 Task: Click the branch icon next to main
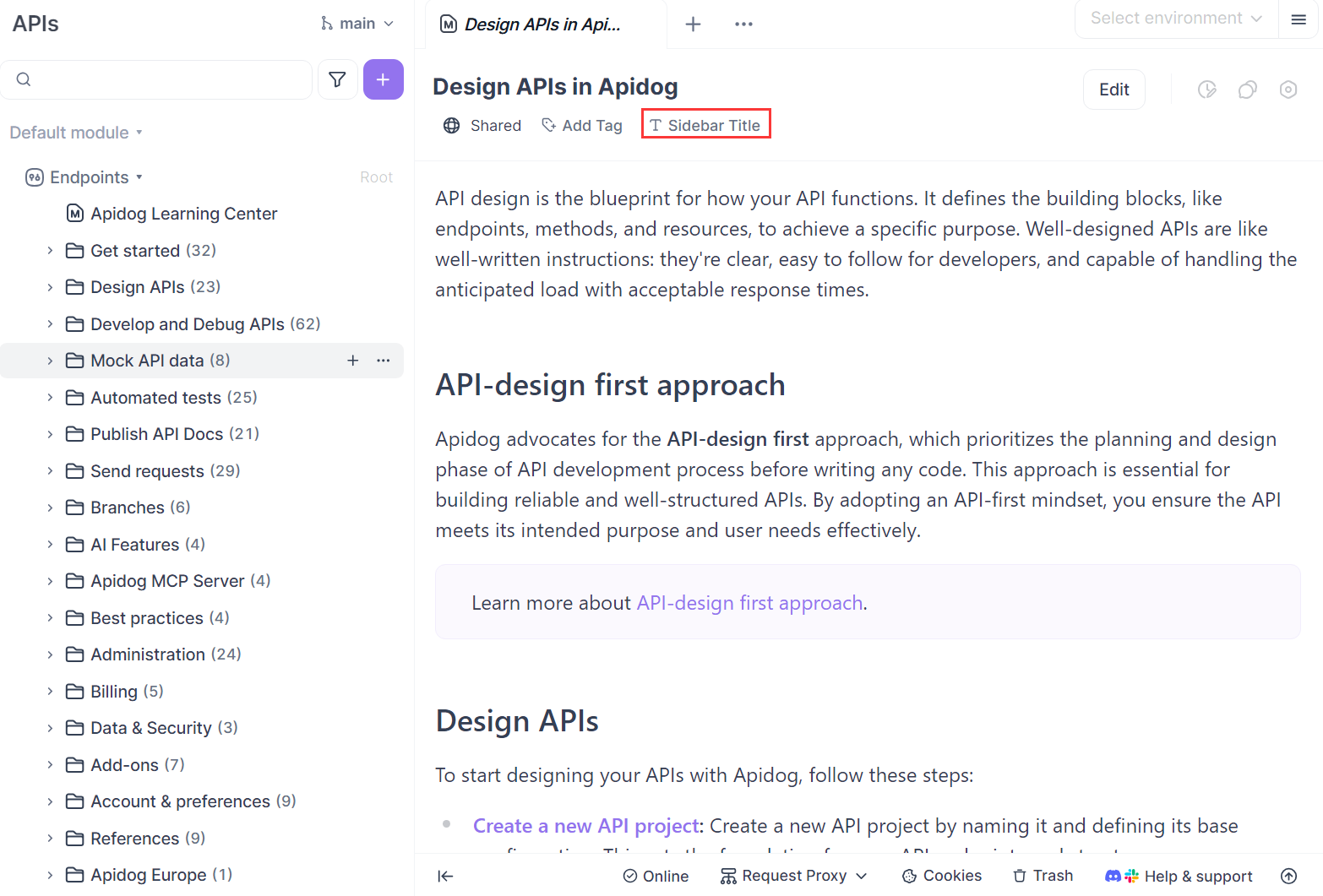(327, 24)
